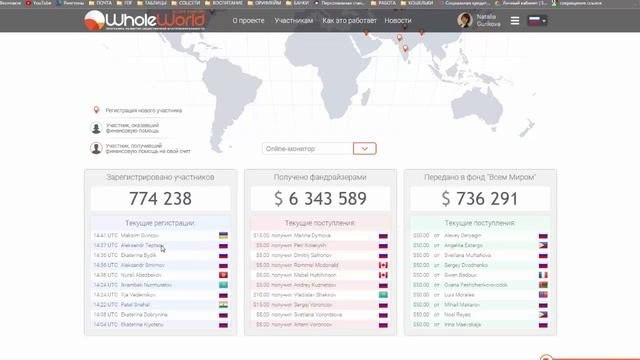The width and height of the screenshot is (640, 360).
Task: Click the Kazakhstan flag beside Vladislav Shakirov
Action: coord(383,295)
